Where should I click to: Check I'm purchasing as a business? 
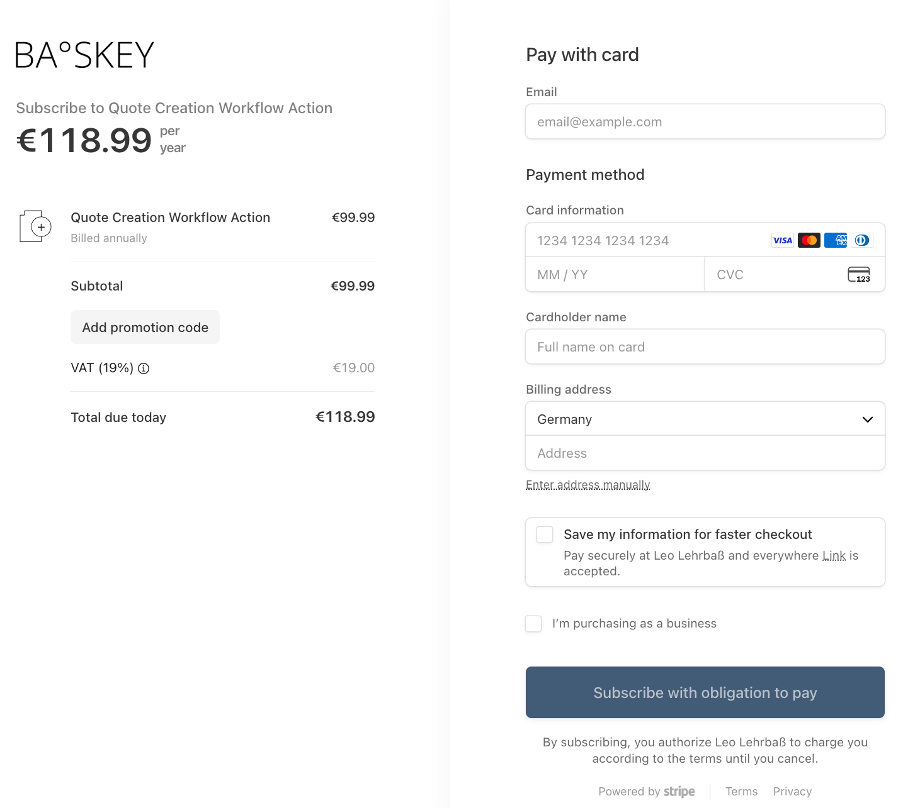tap(534, 624)
